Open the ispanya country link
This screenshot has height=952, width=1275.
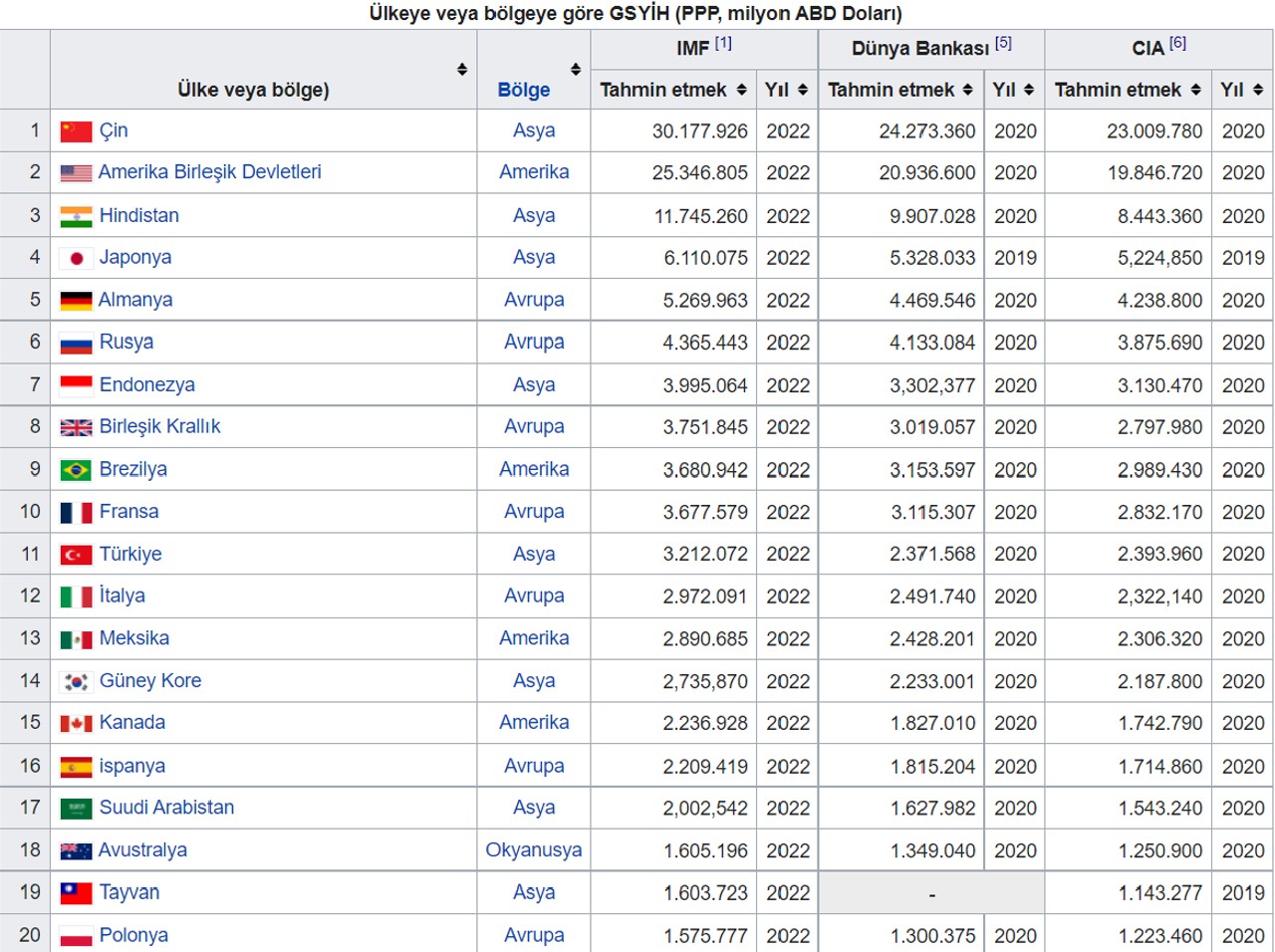point(131,766)
